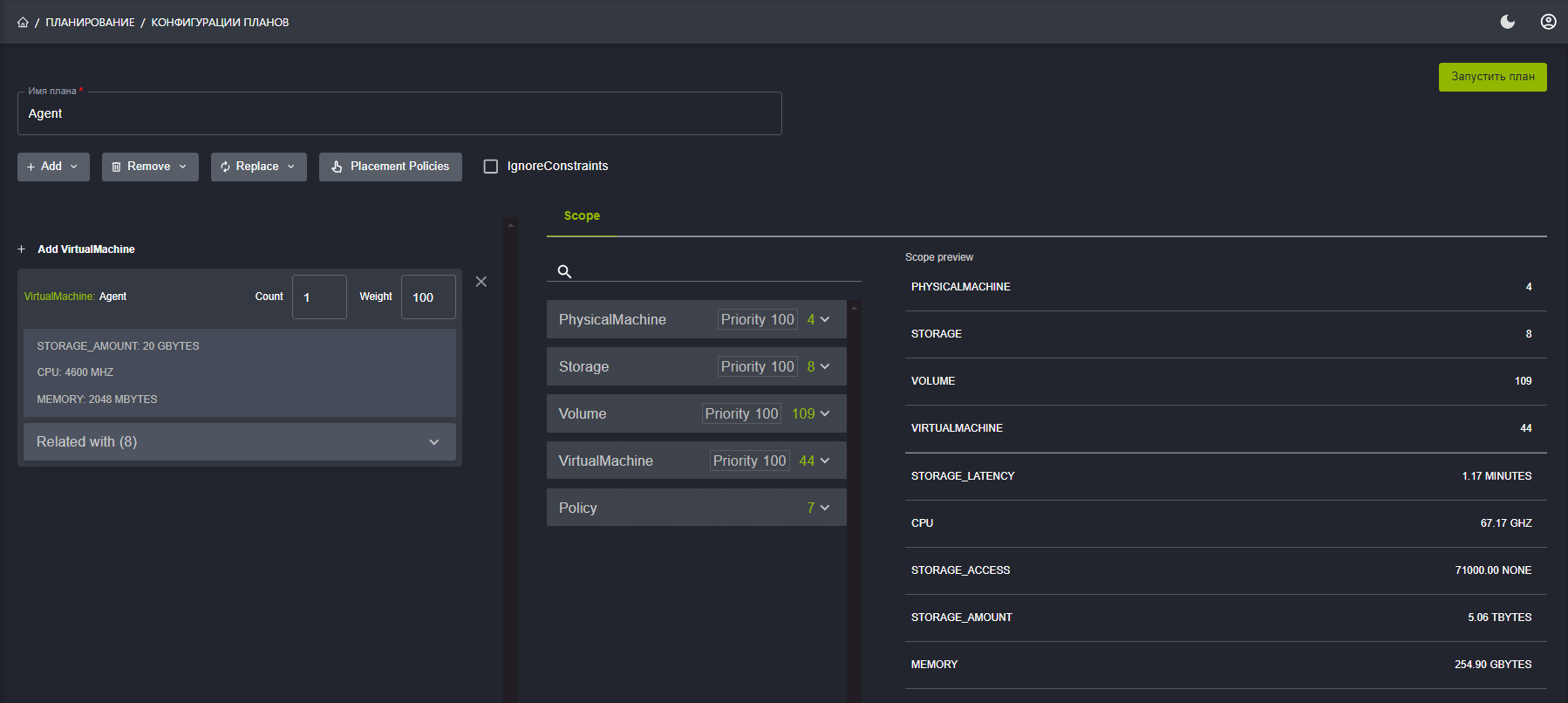1568x703 pixels.
Task: Click the Weight input field
Action: coord(428,297)
